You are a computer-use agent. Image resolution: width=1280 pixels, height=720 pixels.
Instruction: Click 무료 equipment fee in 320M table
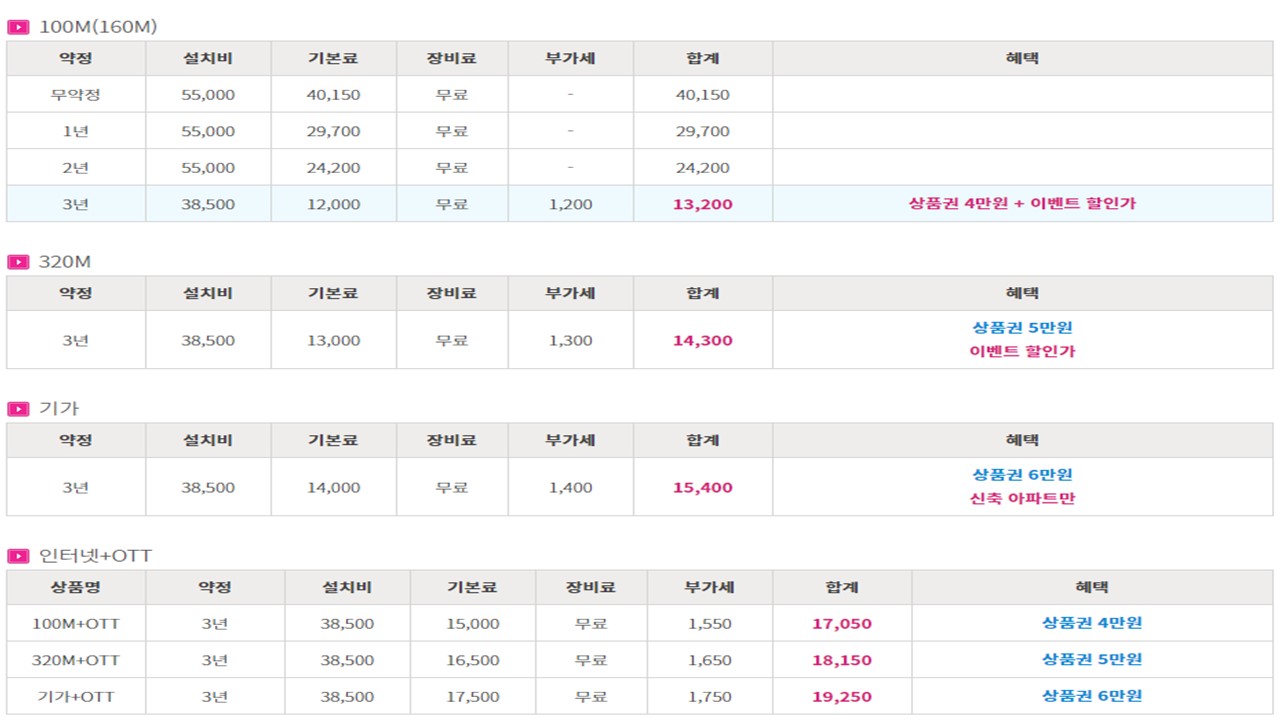452,340
